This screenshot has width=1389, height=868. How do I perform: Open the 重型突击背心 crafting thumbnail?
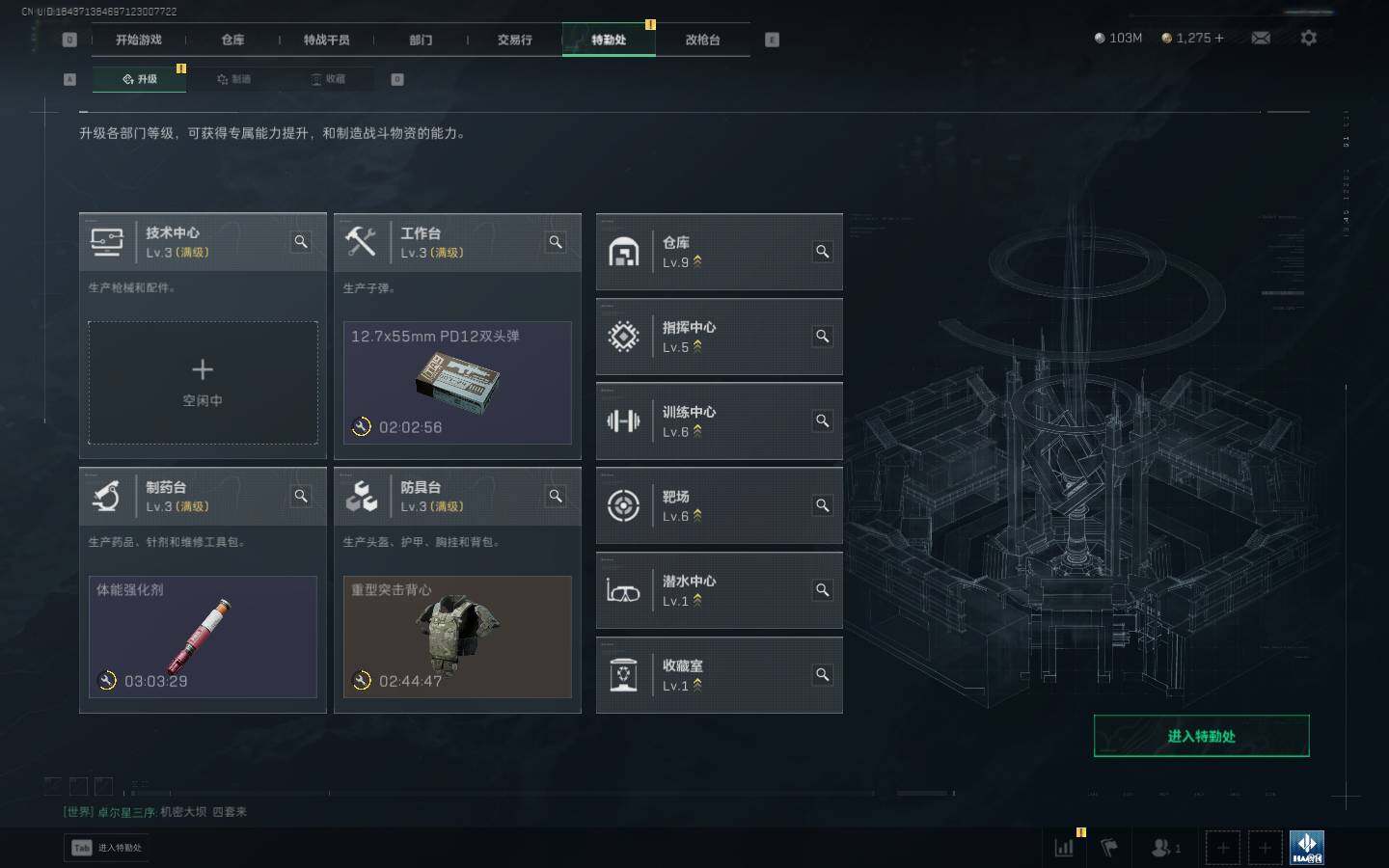(x=457, y=637)
